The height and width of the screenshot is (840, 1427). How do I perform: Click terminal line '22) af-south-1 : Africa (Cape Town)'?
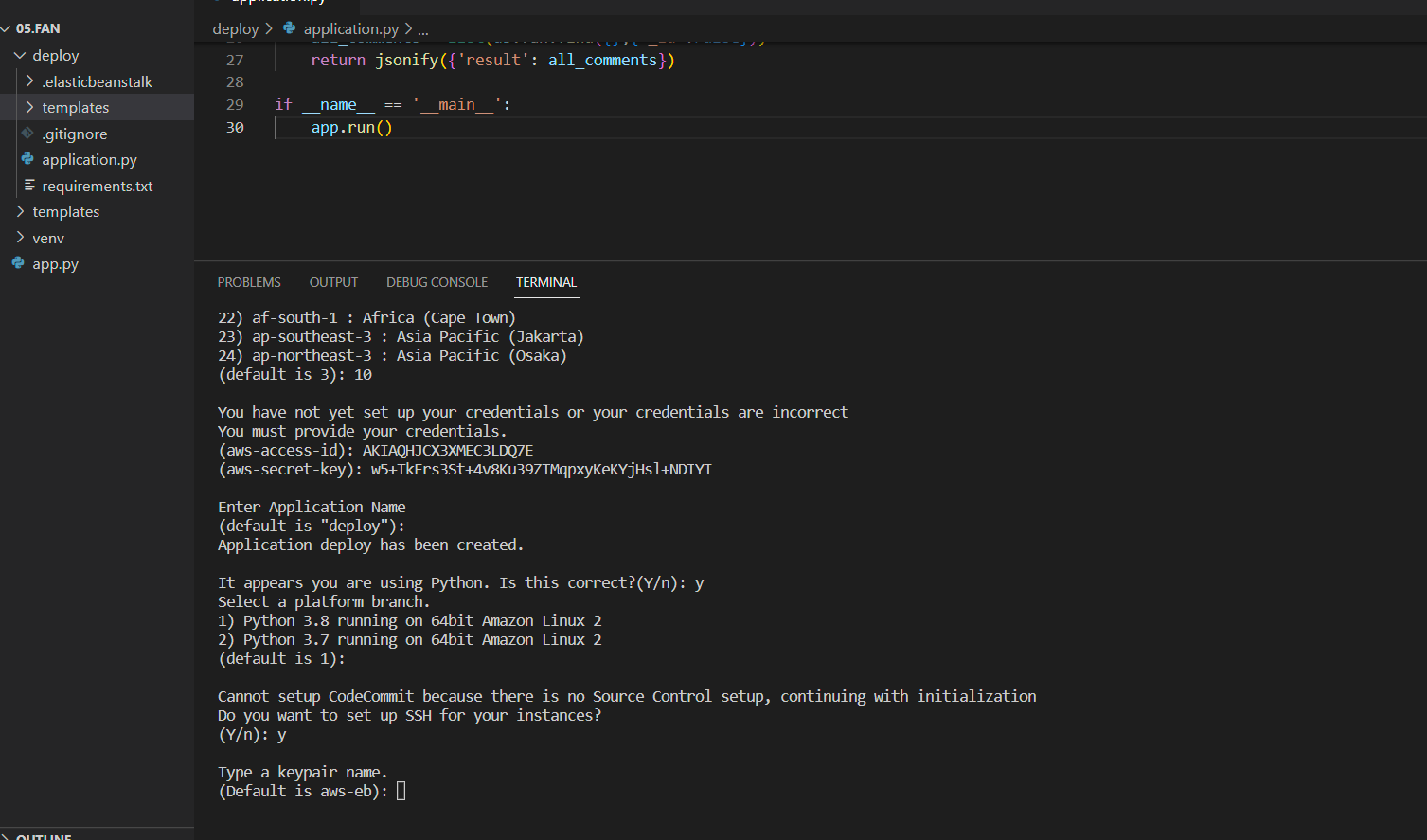[366, 317]
